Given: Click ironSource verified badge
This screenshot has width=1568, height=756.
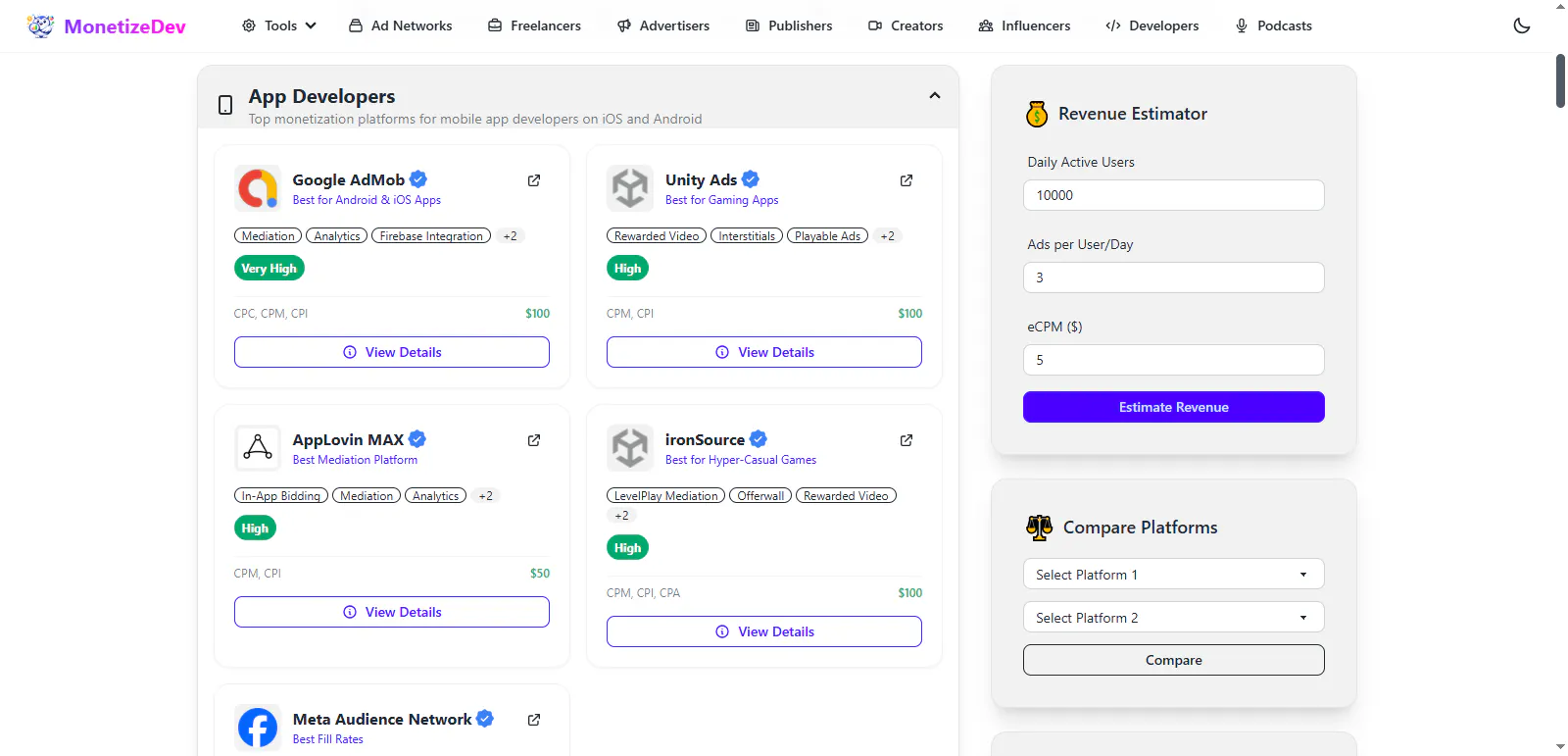Looking at the screenshot, I should pyautogui.click(x=759, y=439).
